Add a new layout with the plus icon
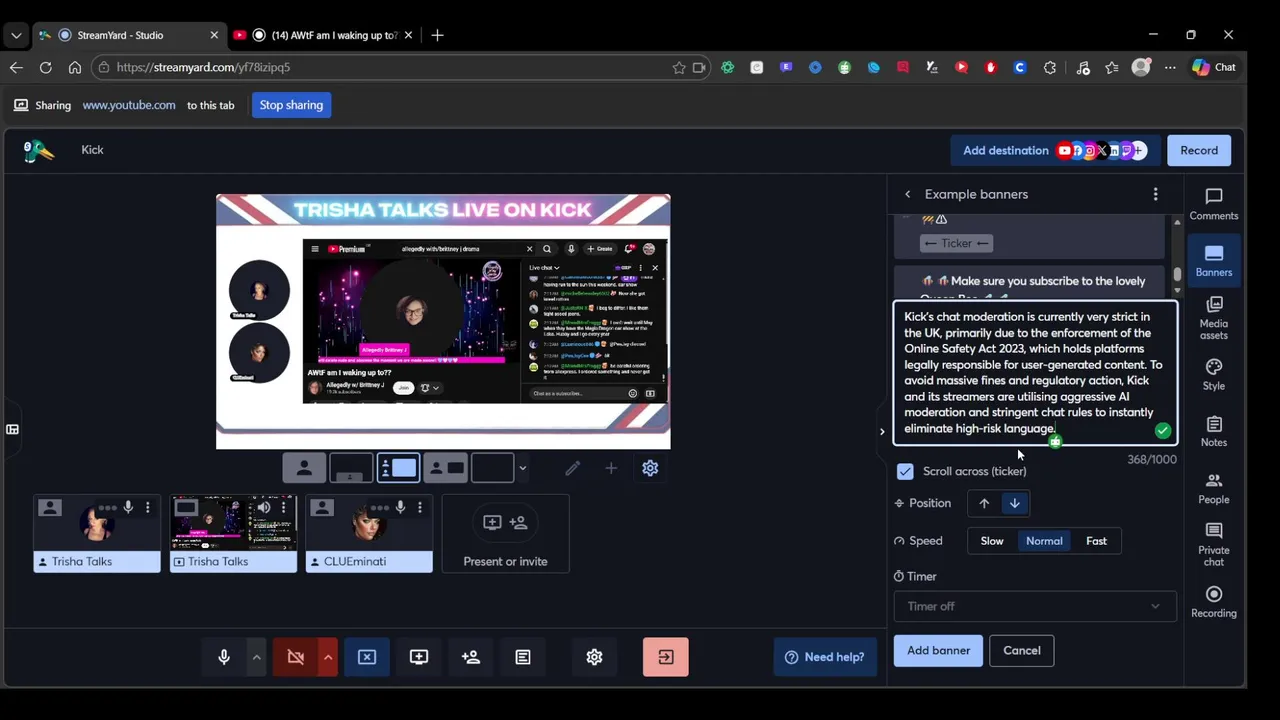This screenshot has height=720, width=1280. [x=611, y=468]
